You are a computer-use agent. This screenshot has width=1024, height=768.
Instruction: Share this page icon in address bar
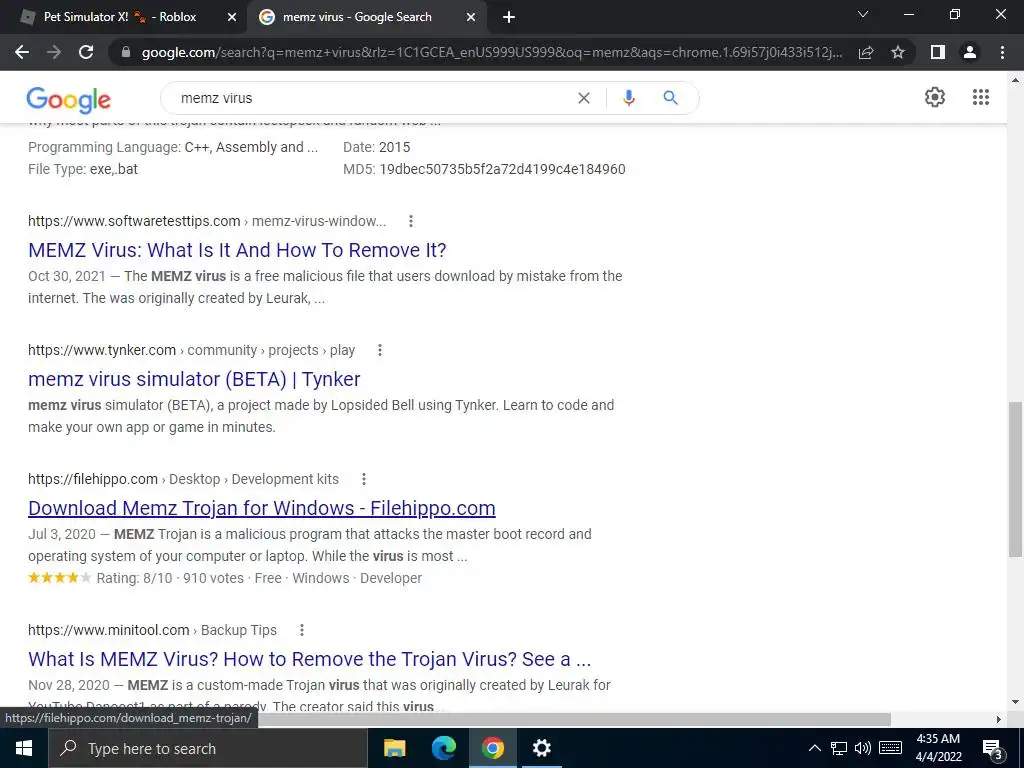pyautogui.click(x=866, y=52)
